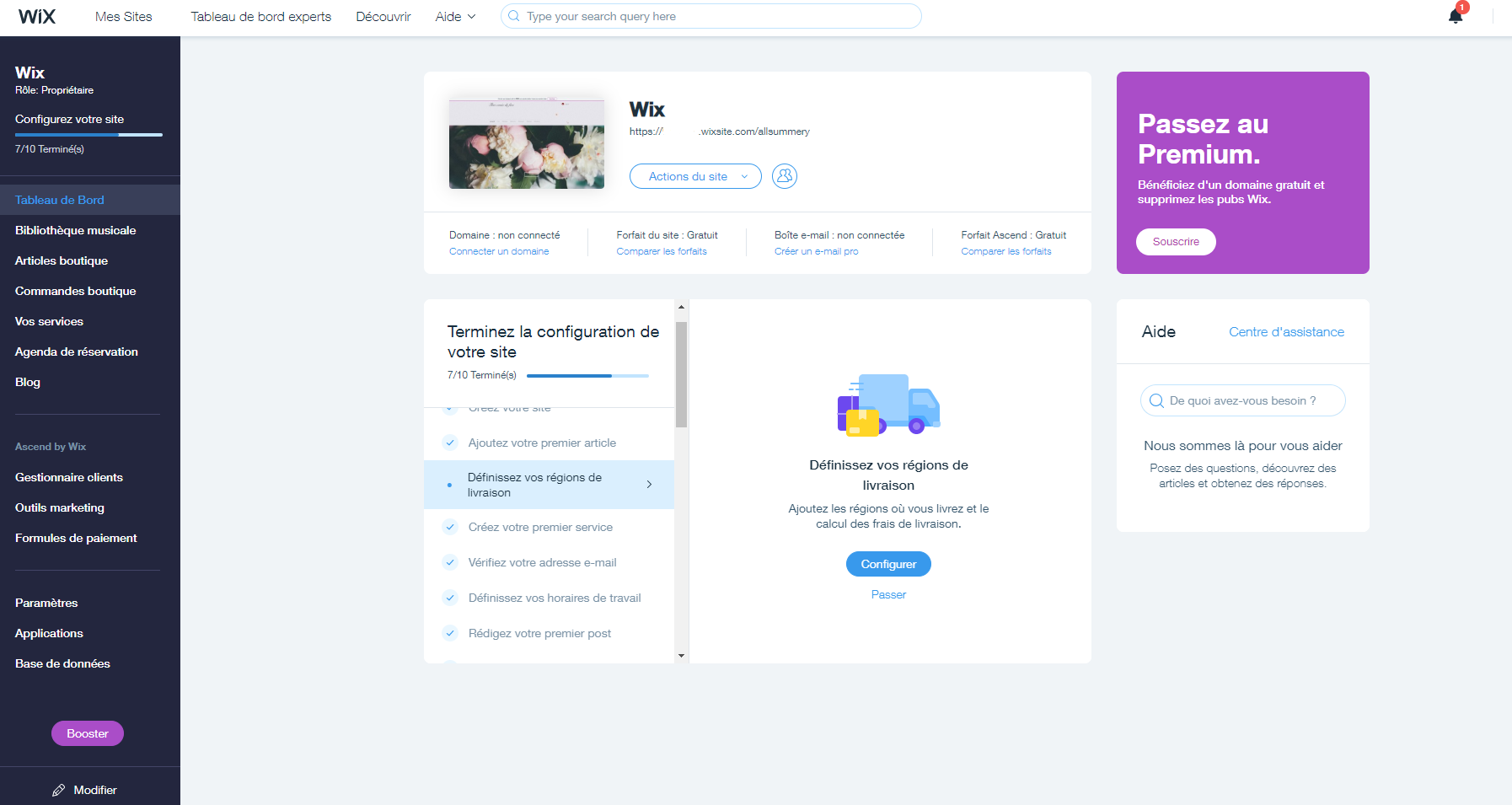Expand the Aide menu dropdown

(x=453, y=16)
